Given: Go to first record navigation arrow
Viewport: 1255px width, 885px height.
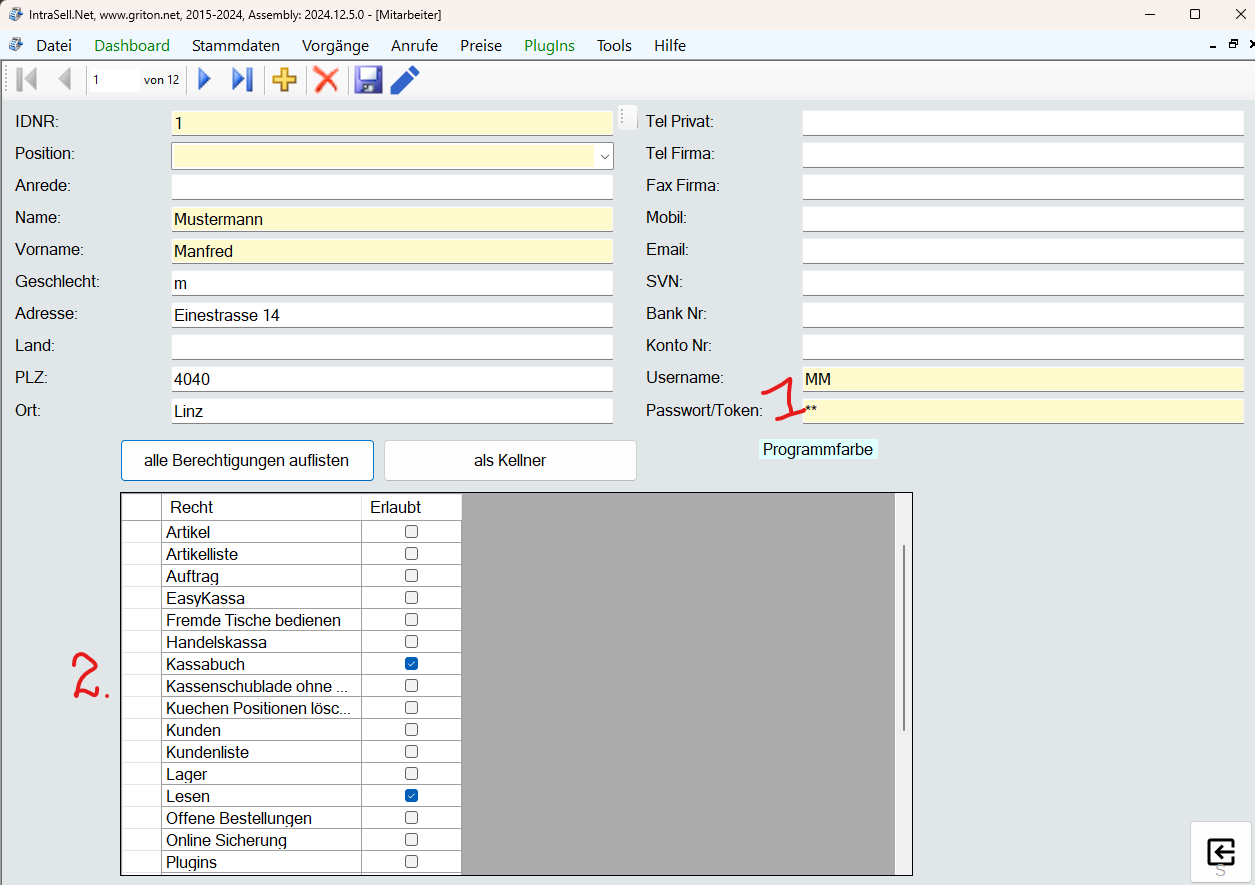Looking at the screenshot, I should 27,79.
